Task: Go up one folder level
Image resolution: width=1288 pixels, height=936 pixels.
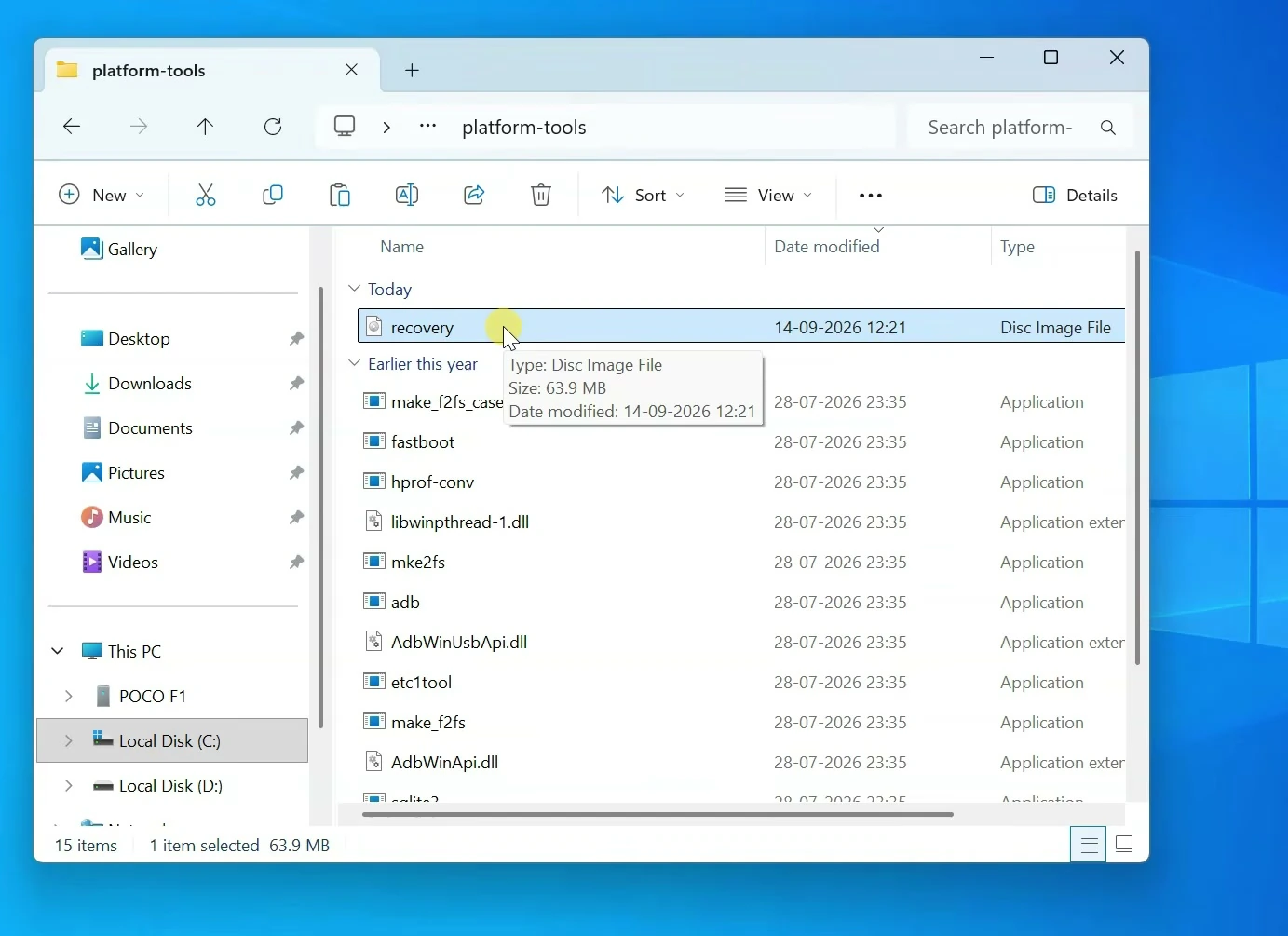Action: (206, 127)
